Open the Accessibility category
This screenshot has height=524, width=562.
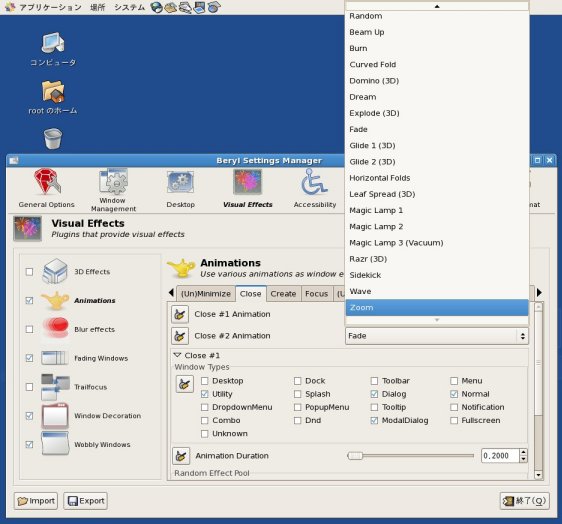pyautogui.click(x=315, y=189)
